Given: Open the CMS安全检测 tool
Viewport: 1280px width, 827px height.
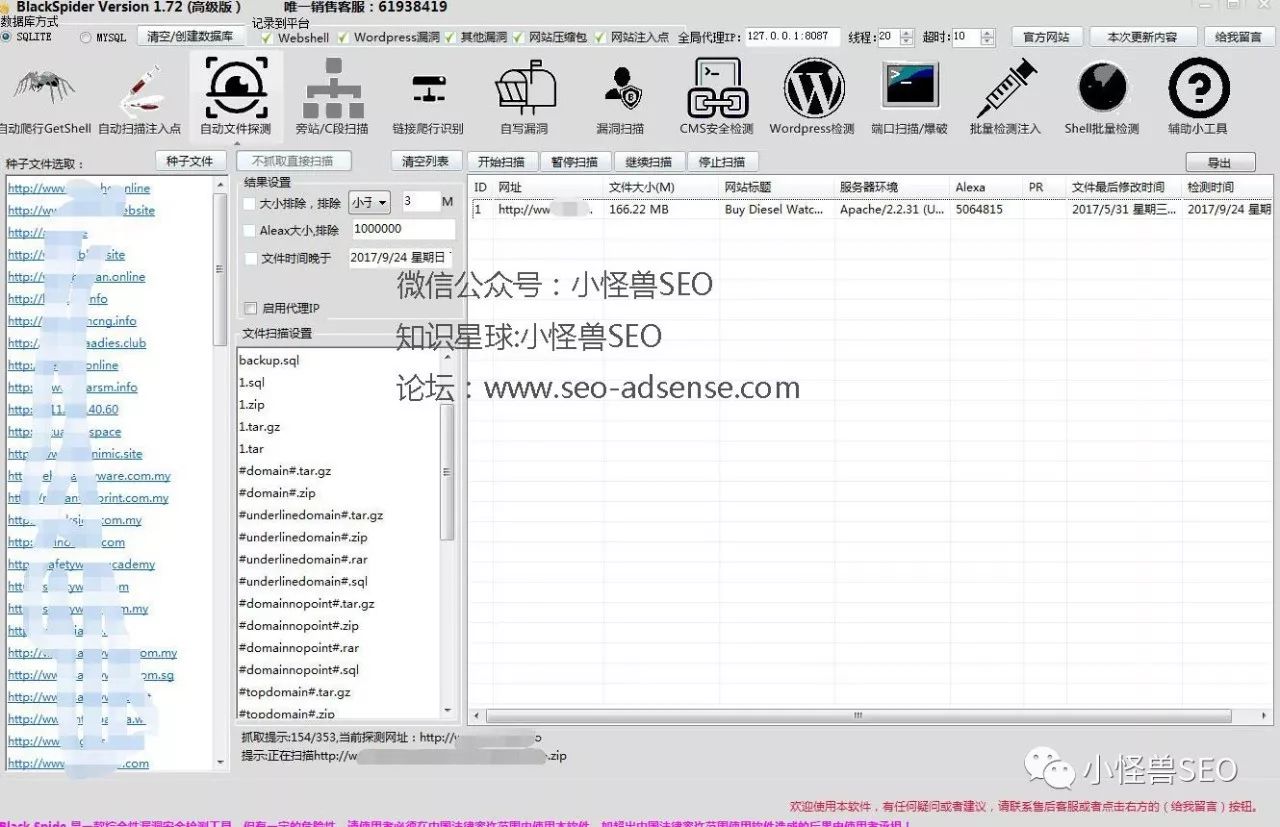Looking at the screenshot, I should click(717, 98).
